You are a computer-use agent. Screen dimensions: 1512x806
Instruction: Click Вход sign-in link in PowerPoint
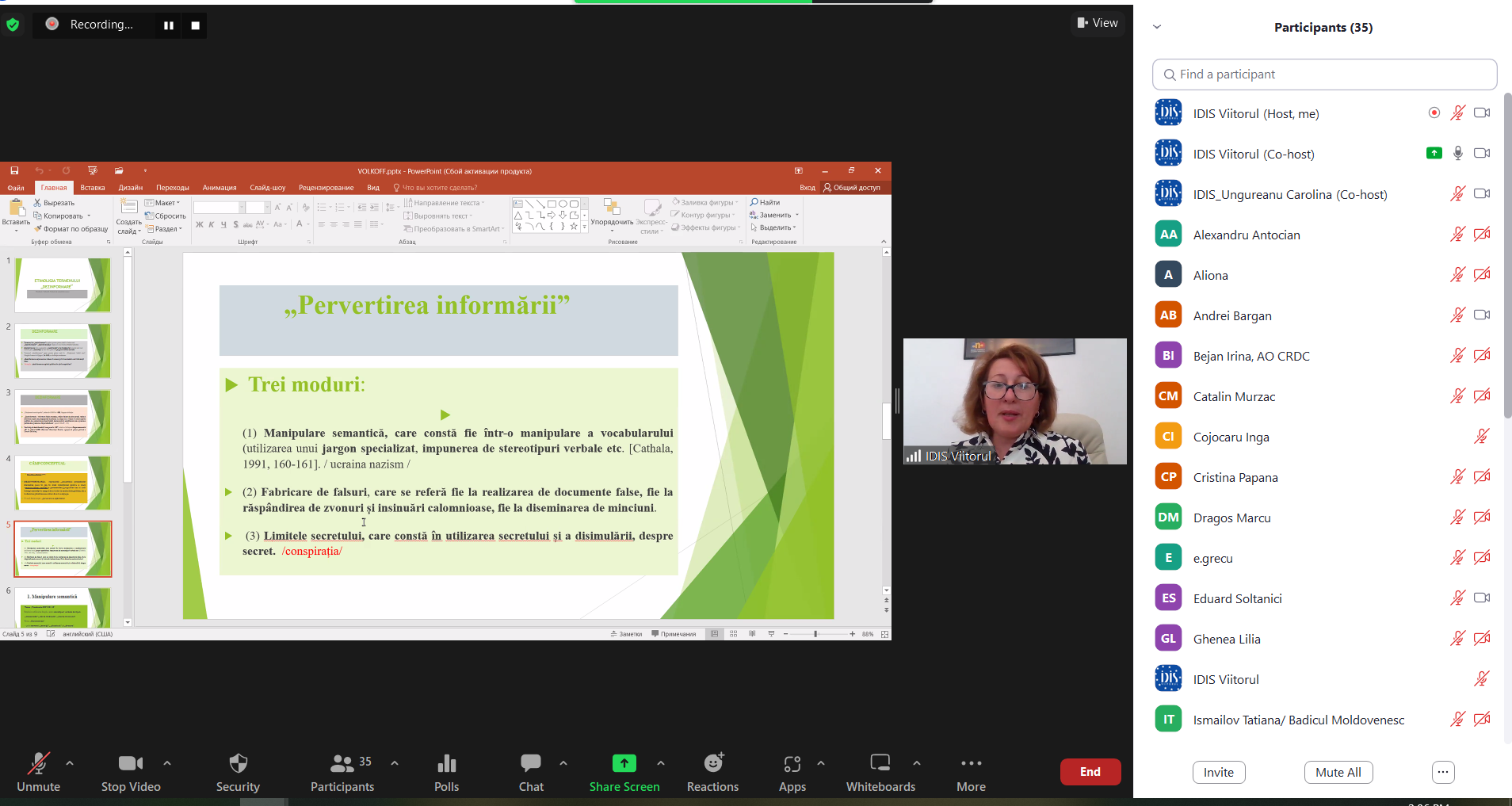point(808,188)
